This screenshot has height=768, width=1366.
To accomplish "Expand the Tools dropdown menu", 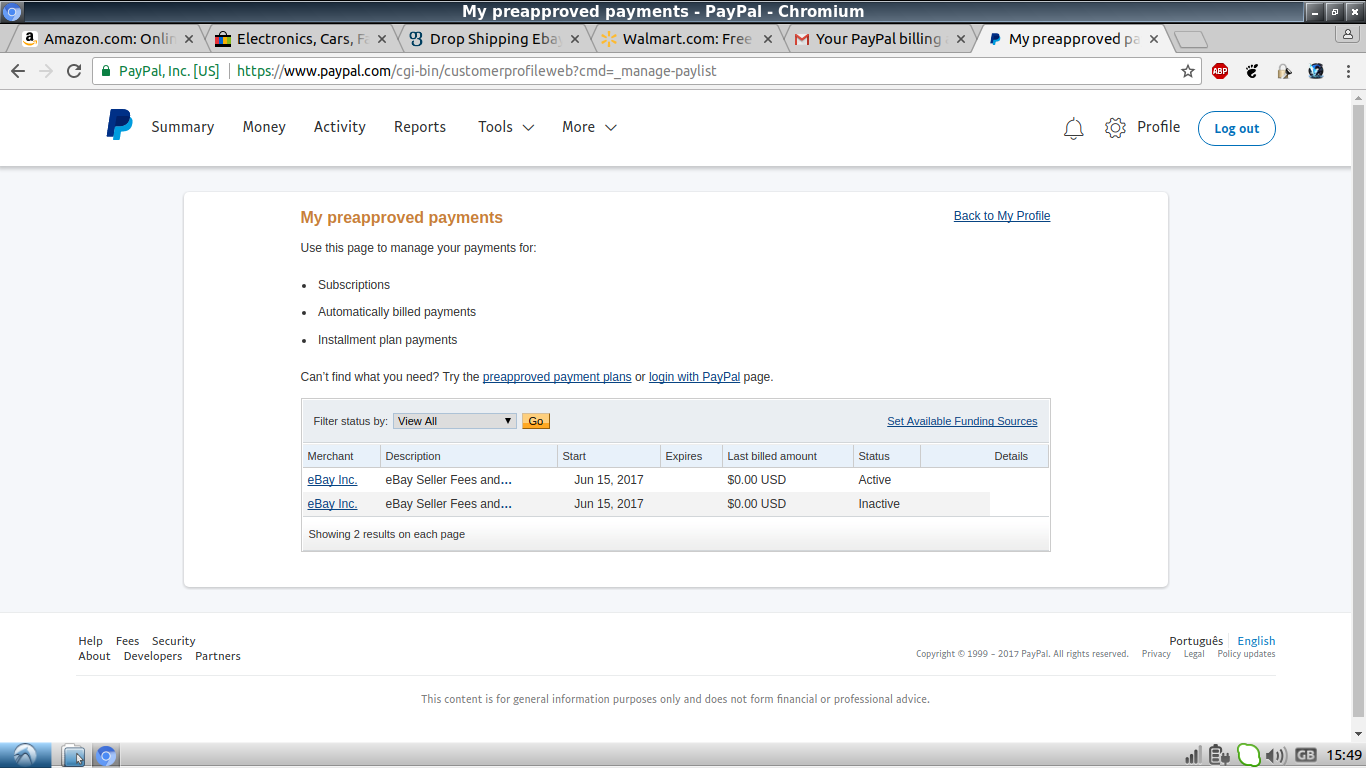I will pyautogui.click(x=506, y=127).
